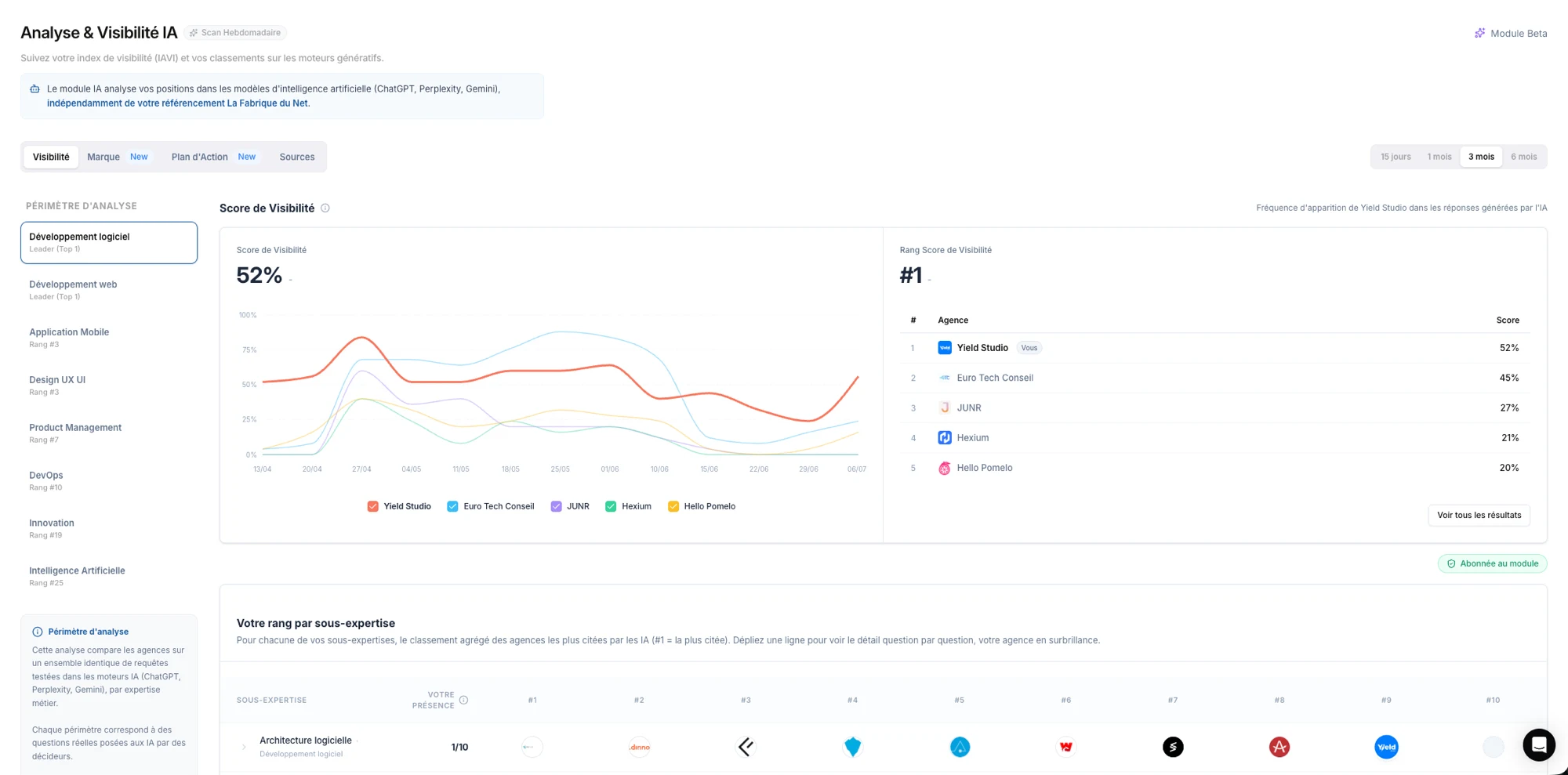
Task: Click the blue shield logo at rank #4
Action: (853, 747)
